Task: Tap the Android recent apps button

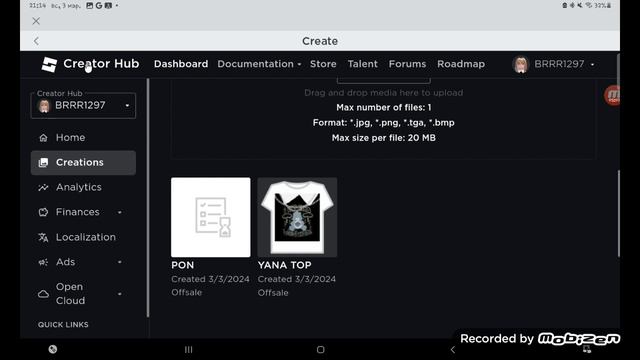Action: click(x=188, y=349)
